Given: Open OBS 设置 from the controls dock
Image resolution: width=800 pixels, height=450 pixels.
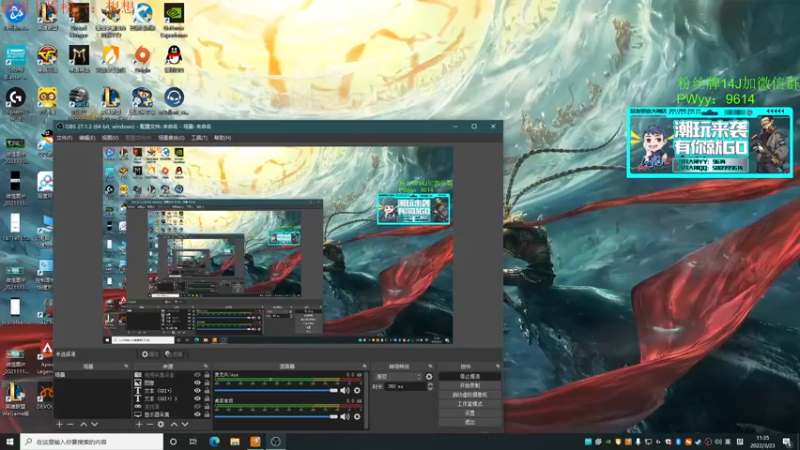Looking at the screenshot, I should [469, 413].
